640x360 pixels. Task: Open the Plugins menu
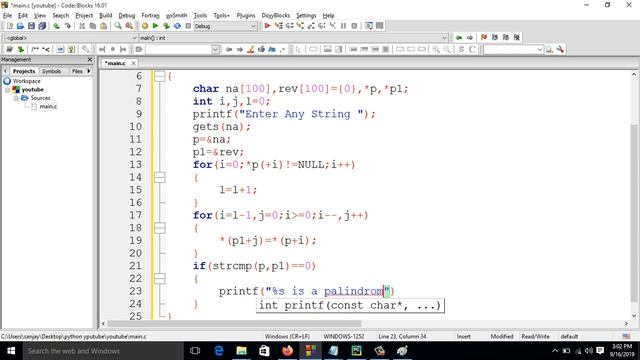246,16
